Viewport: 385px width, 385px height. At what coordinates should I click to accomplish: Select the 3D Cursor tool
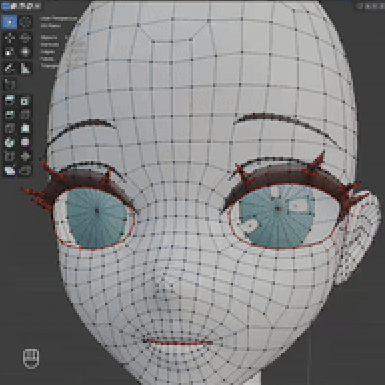point(25,22)
